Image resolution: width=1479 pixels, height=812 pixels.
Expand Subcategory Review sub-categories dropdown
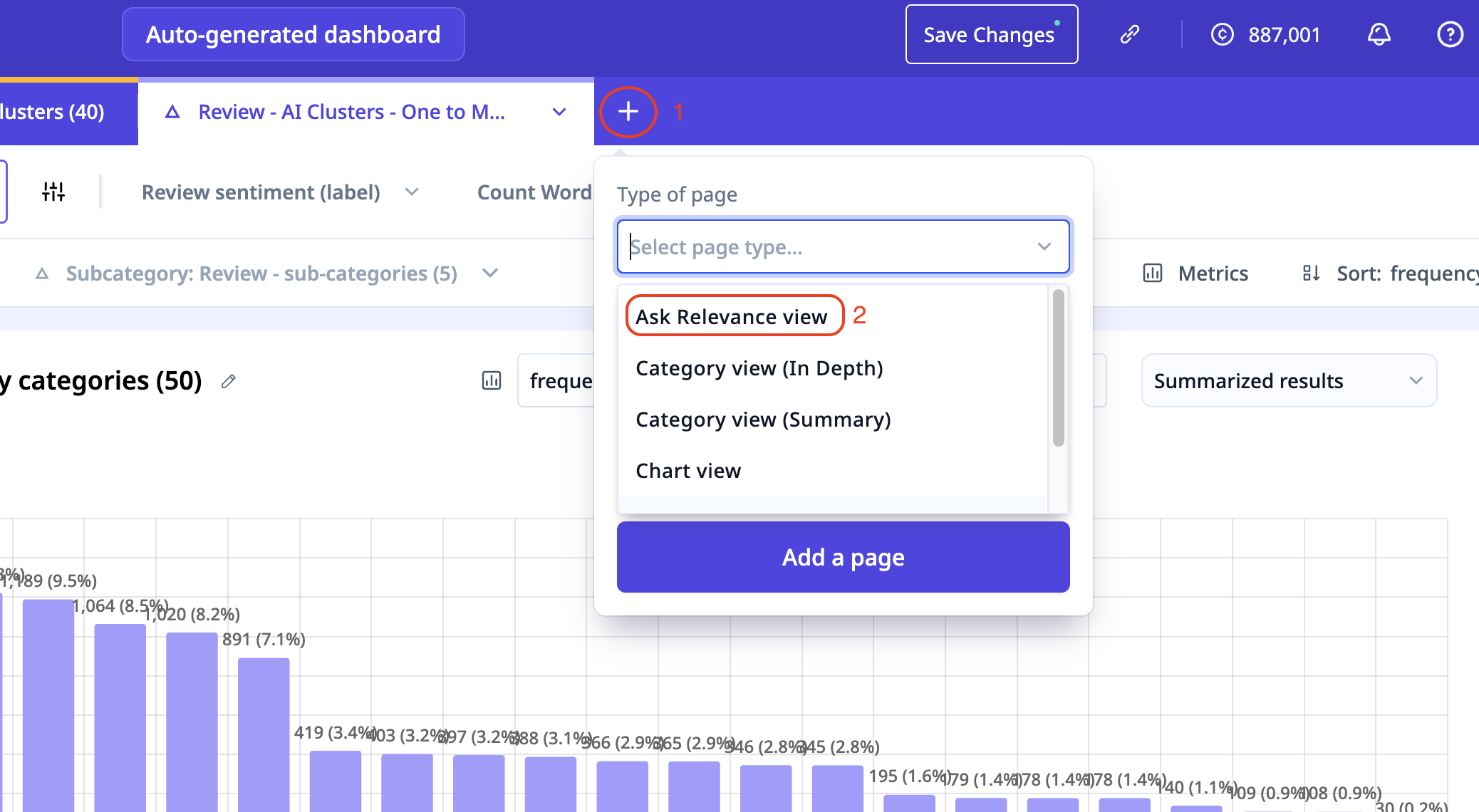(x=490, y=274)
